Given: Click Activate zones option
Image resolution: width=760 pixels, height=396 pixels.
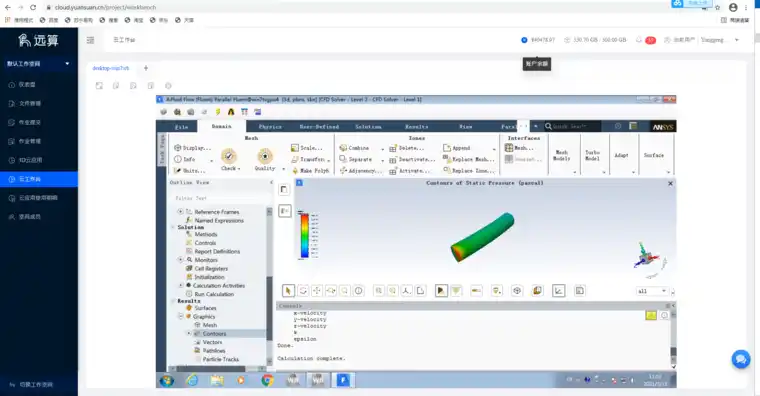Looking at the screenshot, I should tap(410, 171).
